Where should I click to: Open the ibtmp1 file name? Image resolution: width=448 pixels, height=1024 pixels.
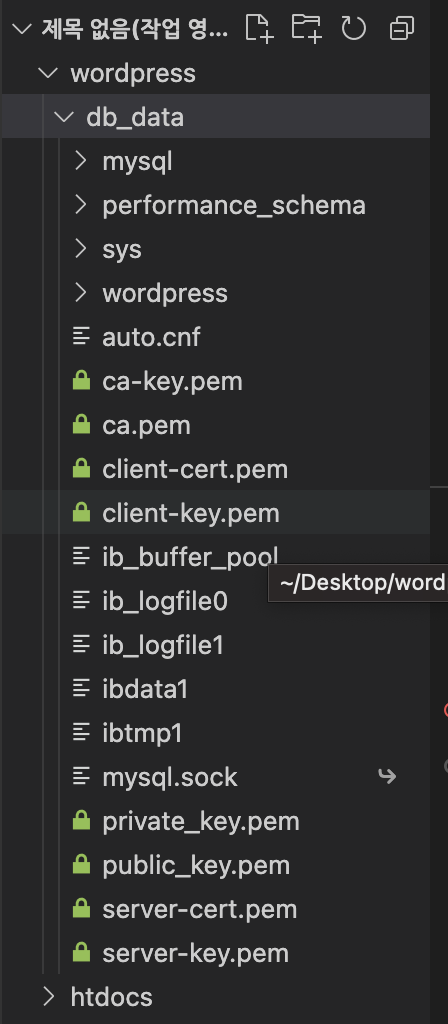tap(142, 733)
